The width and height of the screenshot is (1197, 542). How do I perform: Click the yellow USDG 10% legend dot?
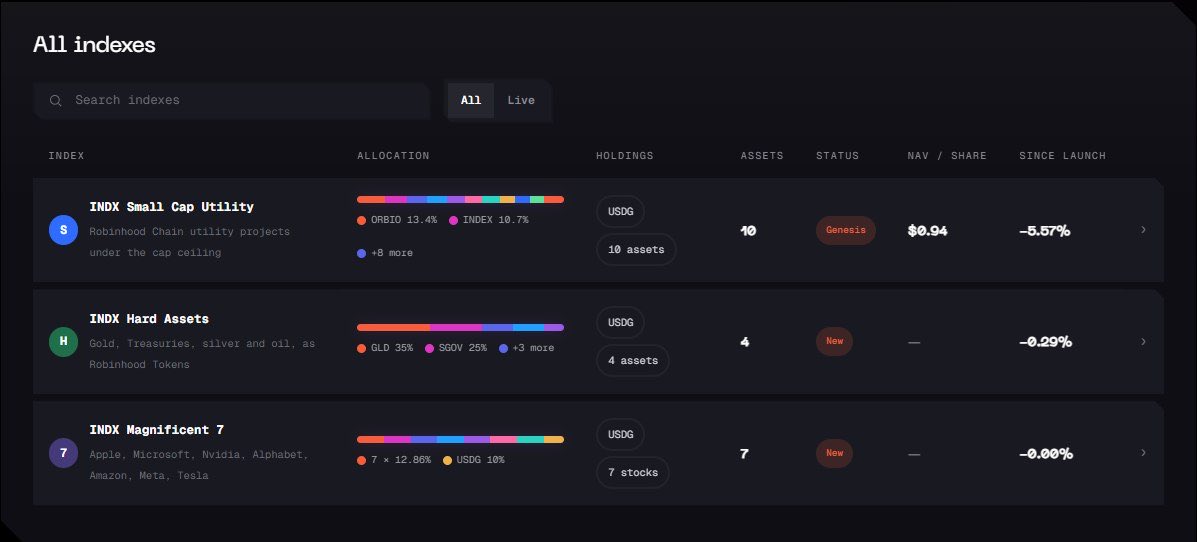tap(447, 460)
